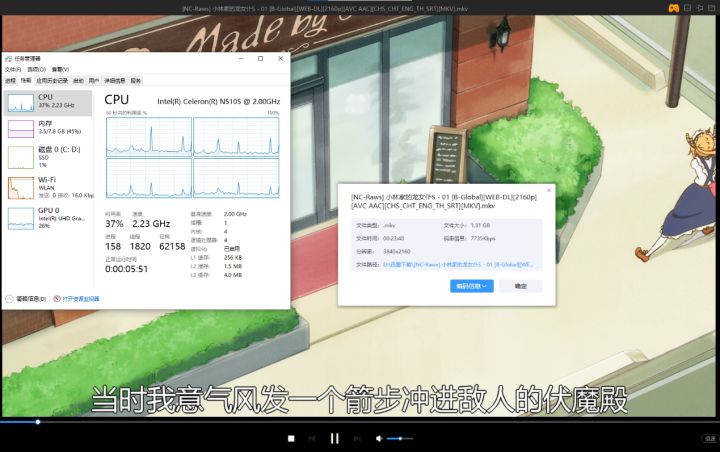Viewport: 720px width, 452px height.
Task: Click the 2.23 GHz speed value
Action: point(151,224)
